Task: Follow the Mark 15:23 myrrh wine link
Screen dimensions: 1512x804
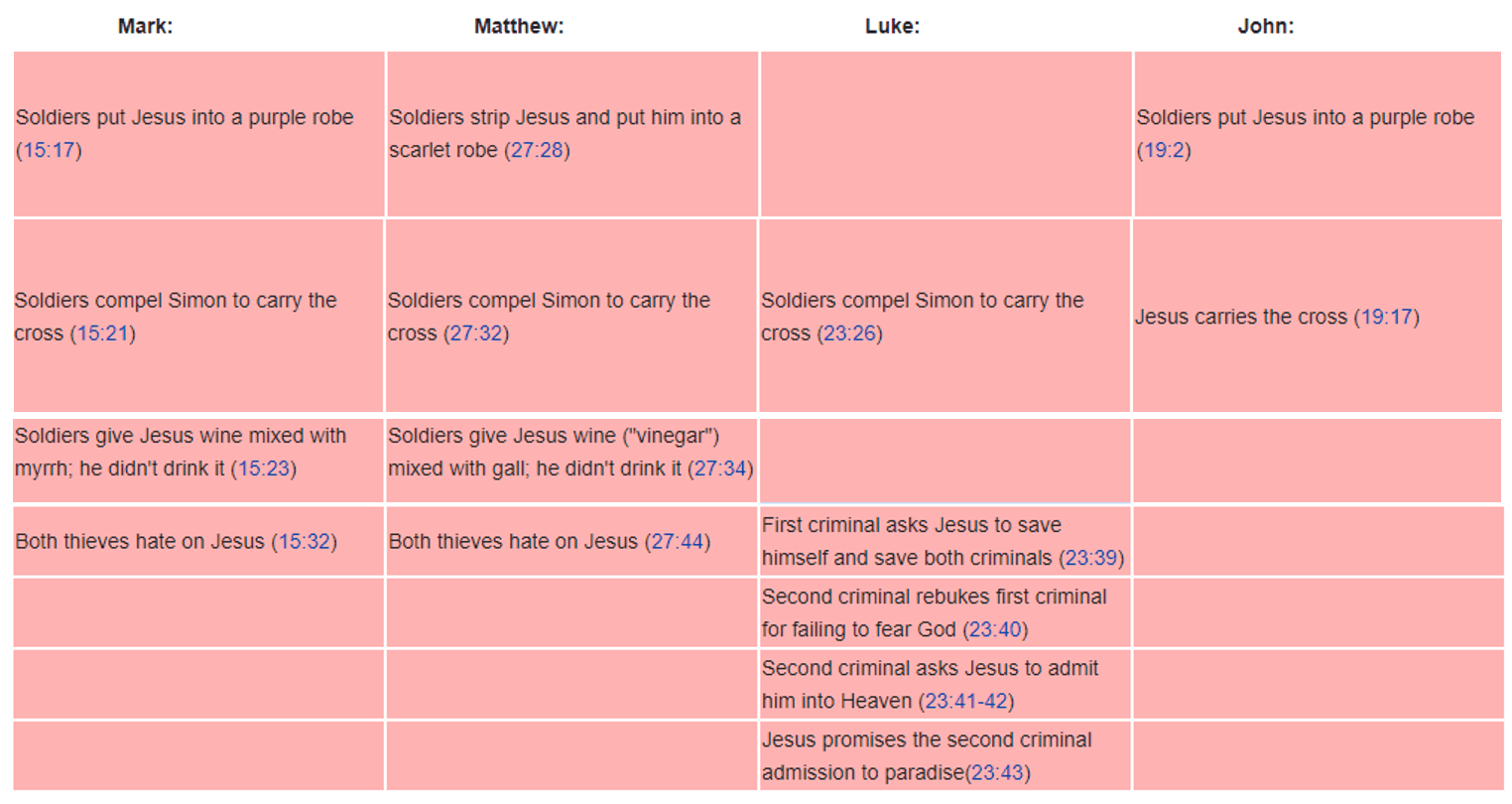Action: coord(264,469)
